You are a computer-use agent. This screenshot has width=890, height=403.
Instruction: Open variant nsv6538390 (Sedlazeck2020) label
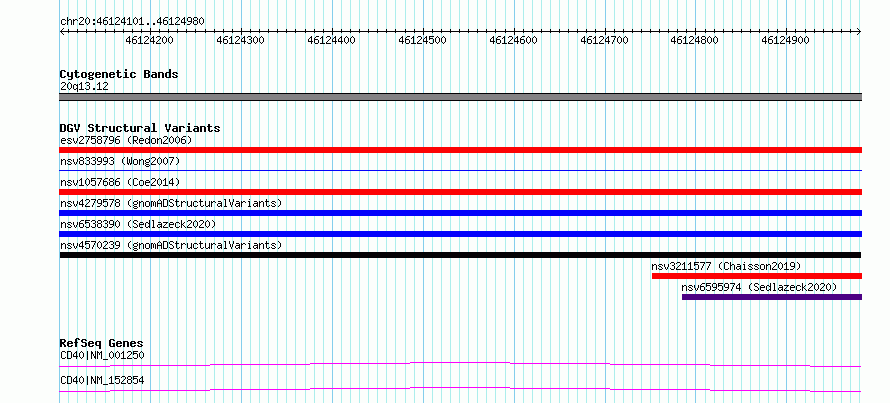pyautogui.click(x=138, y=224)
